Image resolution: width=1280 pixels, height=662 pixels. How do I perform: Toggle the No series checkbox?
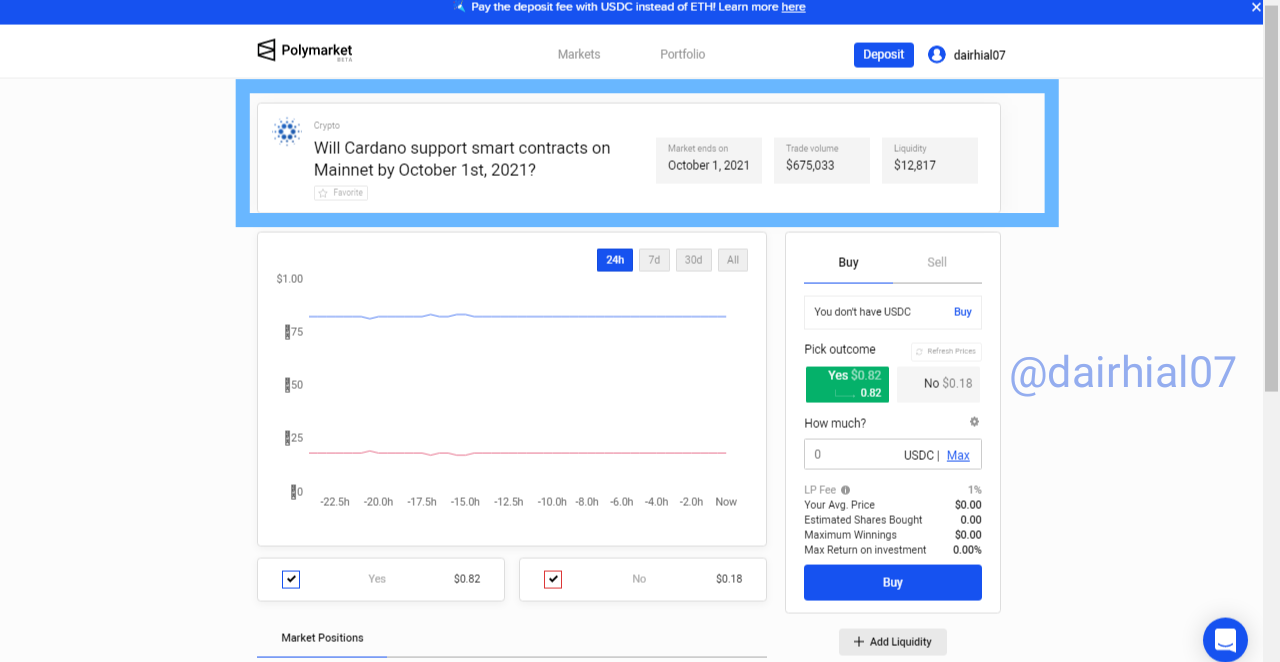(553, 579)
